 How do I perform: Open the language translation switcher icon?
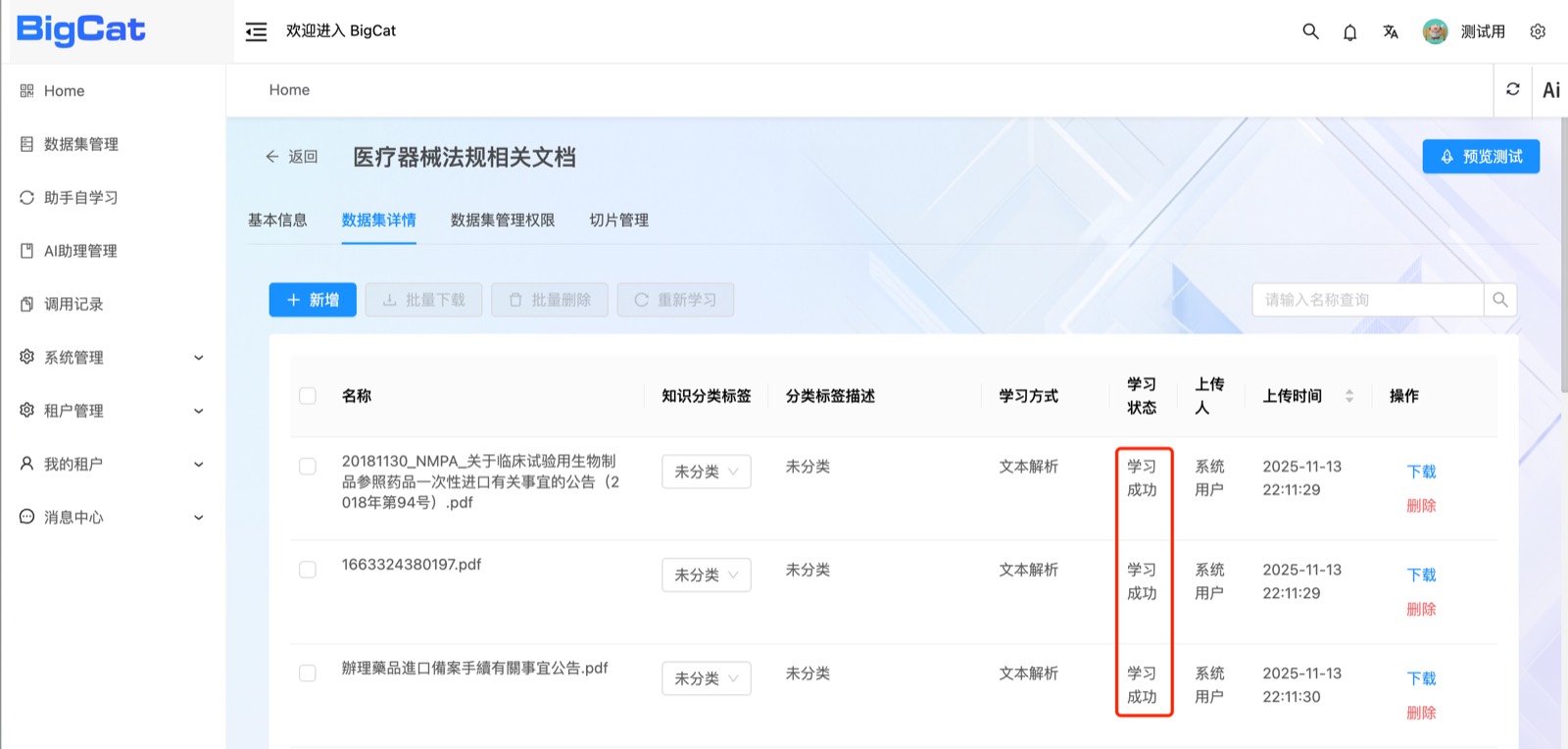1391,32
